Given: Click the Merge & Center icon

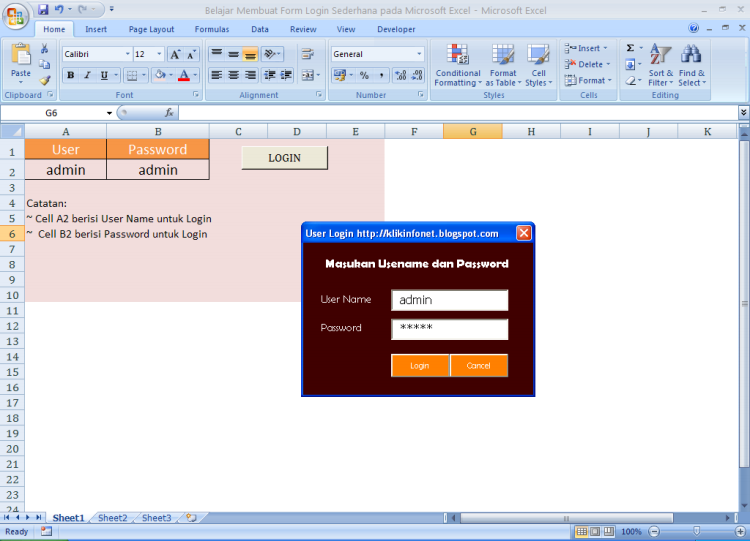Looking at the screenshot, I should [307, 75].
